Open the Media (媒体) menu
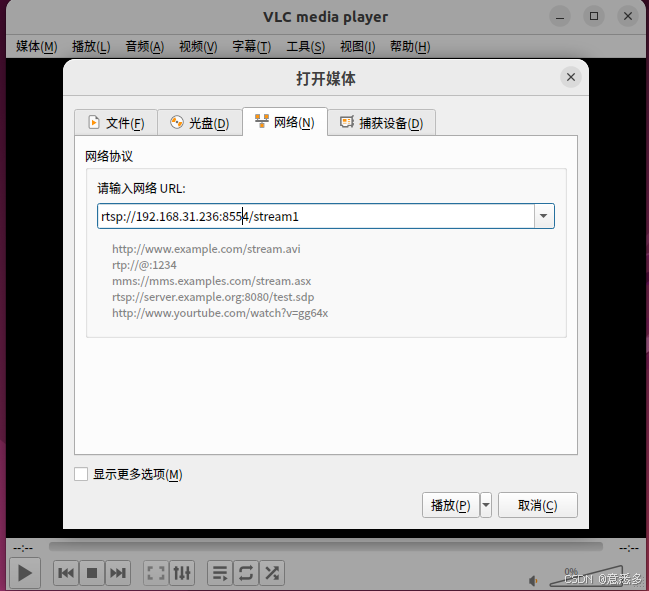649x591 pixels. [x=36, y=46]
